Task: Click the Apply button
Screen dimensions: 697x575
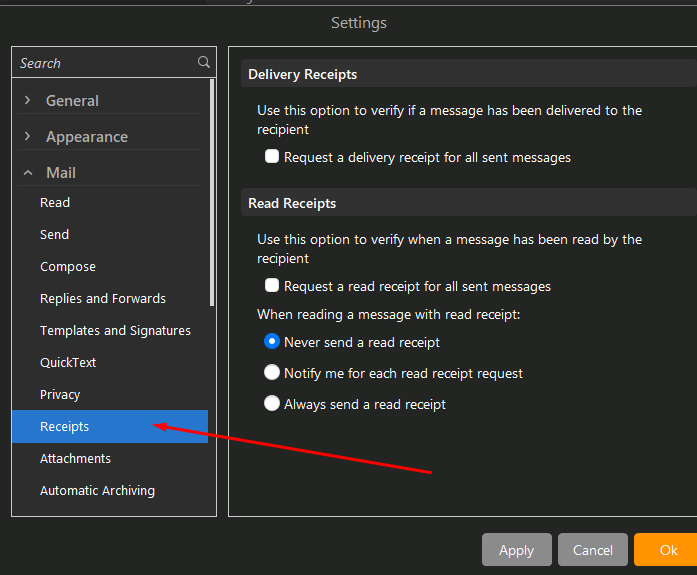Action: 517,550
